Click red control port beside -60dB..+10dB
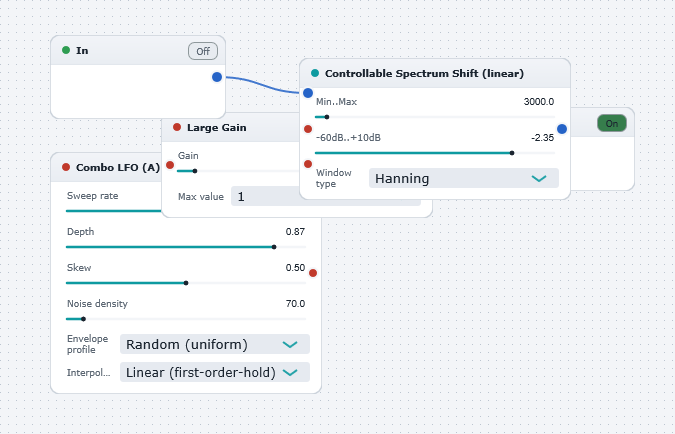The height and width of the screenshot is (434, 675). (x=308, y=129)
